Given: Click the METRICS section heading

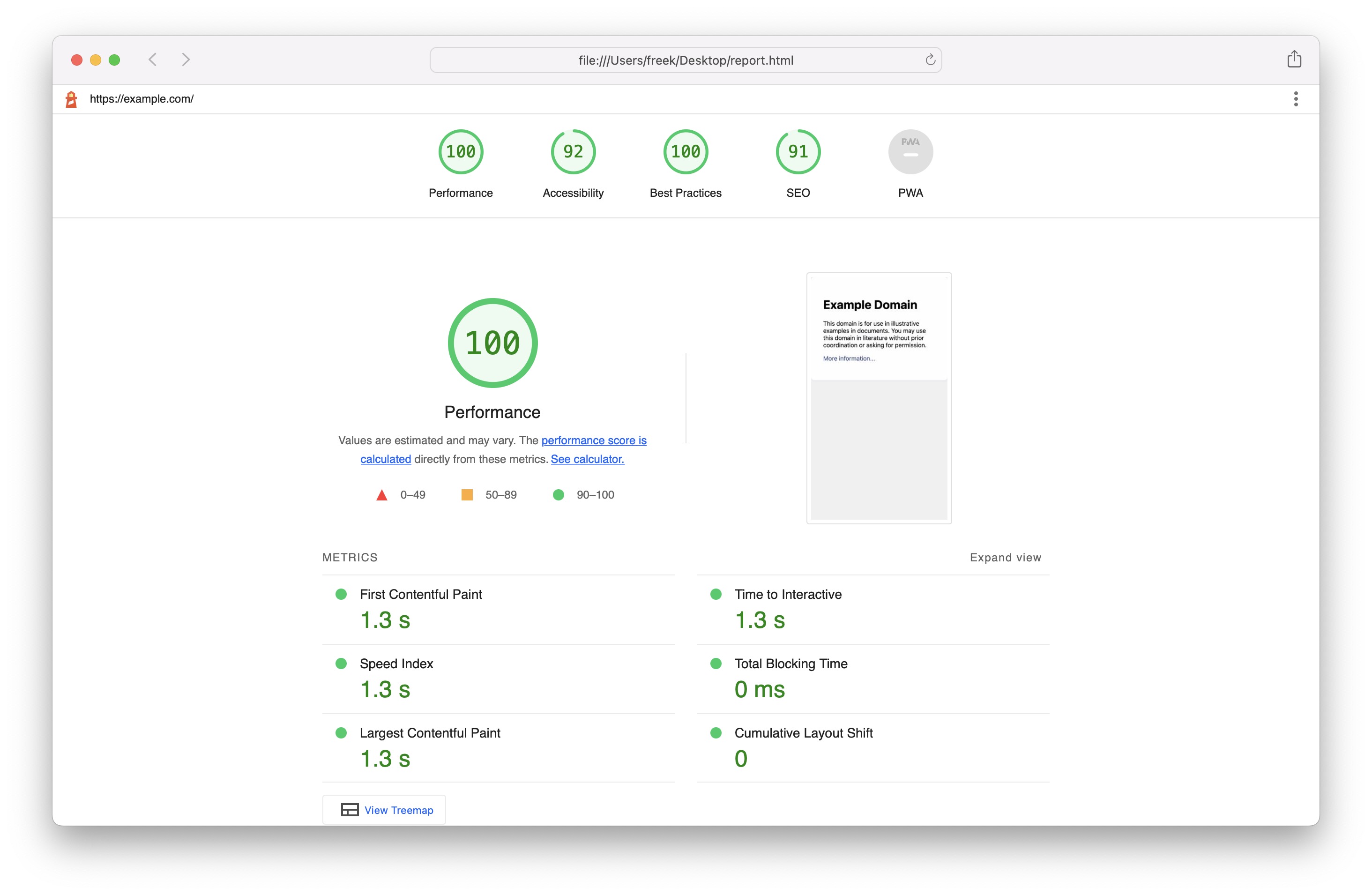Looking at the screenshot, I should [350, 557].
